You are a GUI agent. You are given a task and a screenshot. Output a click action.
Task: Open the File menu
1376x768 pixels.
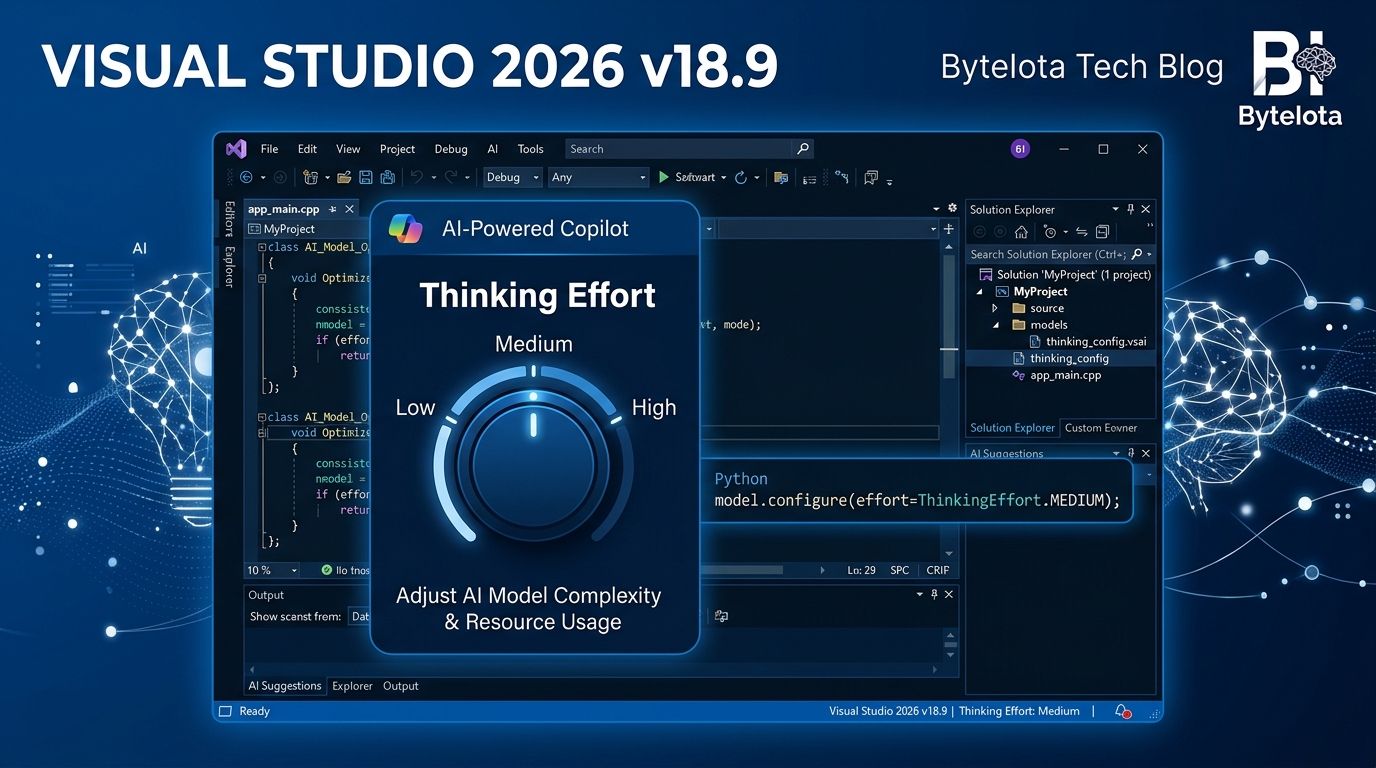coord(269,149)
